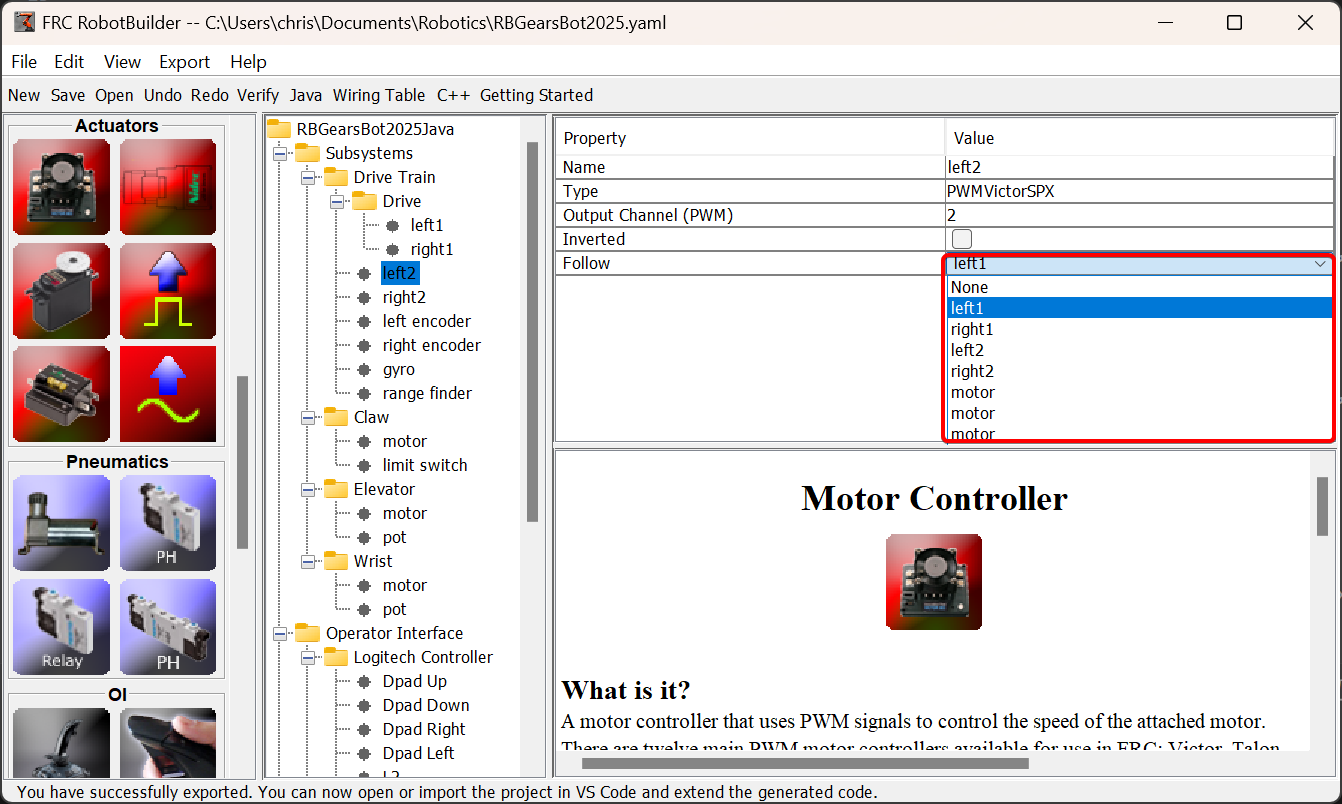The width and height of the screenshot is (1342, 804).
Task: Click the Digital Output square-wave icon
Action: [x=168, y=291]
